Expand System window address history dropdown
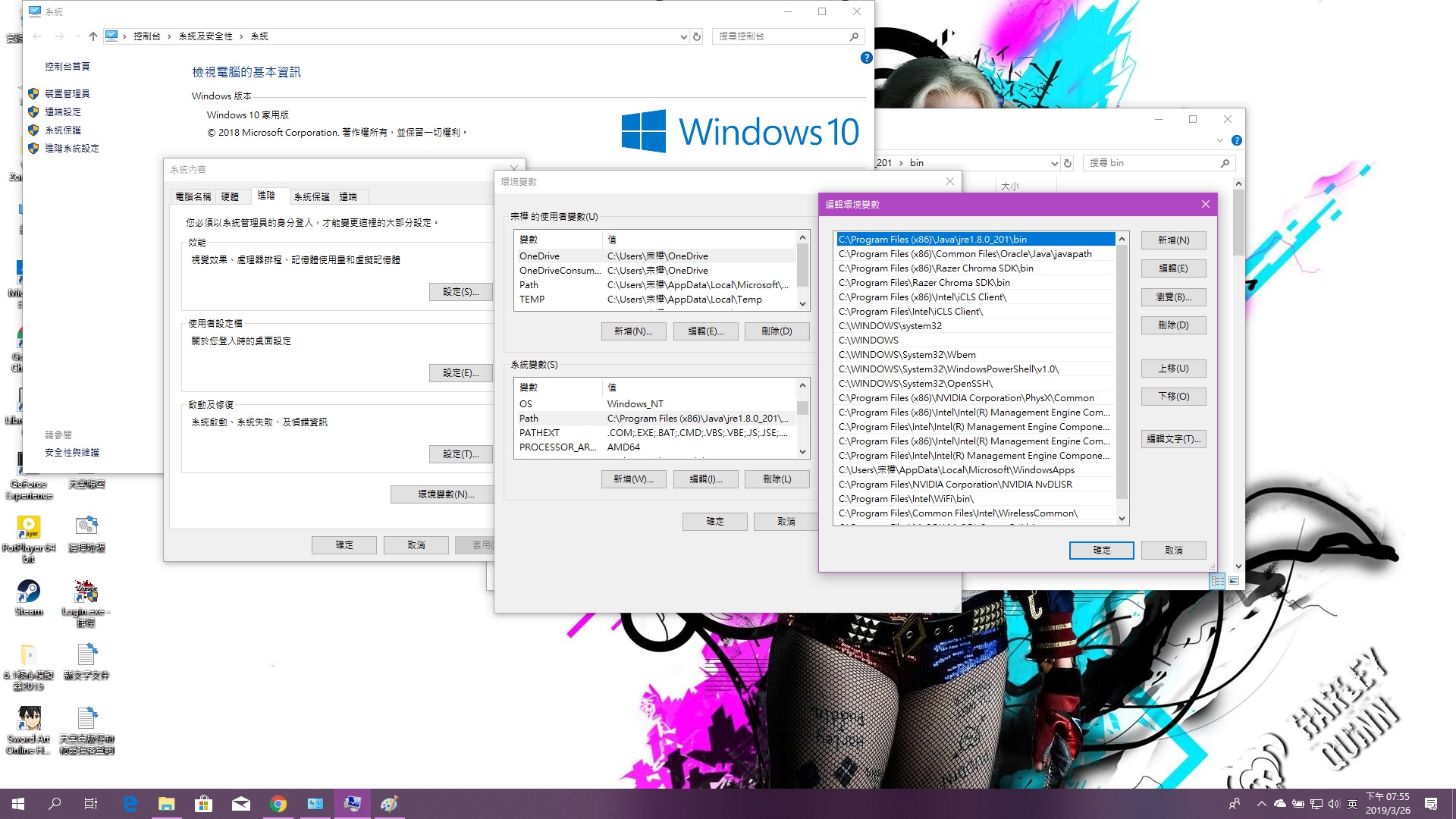 point(683,36)
